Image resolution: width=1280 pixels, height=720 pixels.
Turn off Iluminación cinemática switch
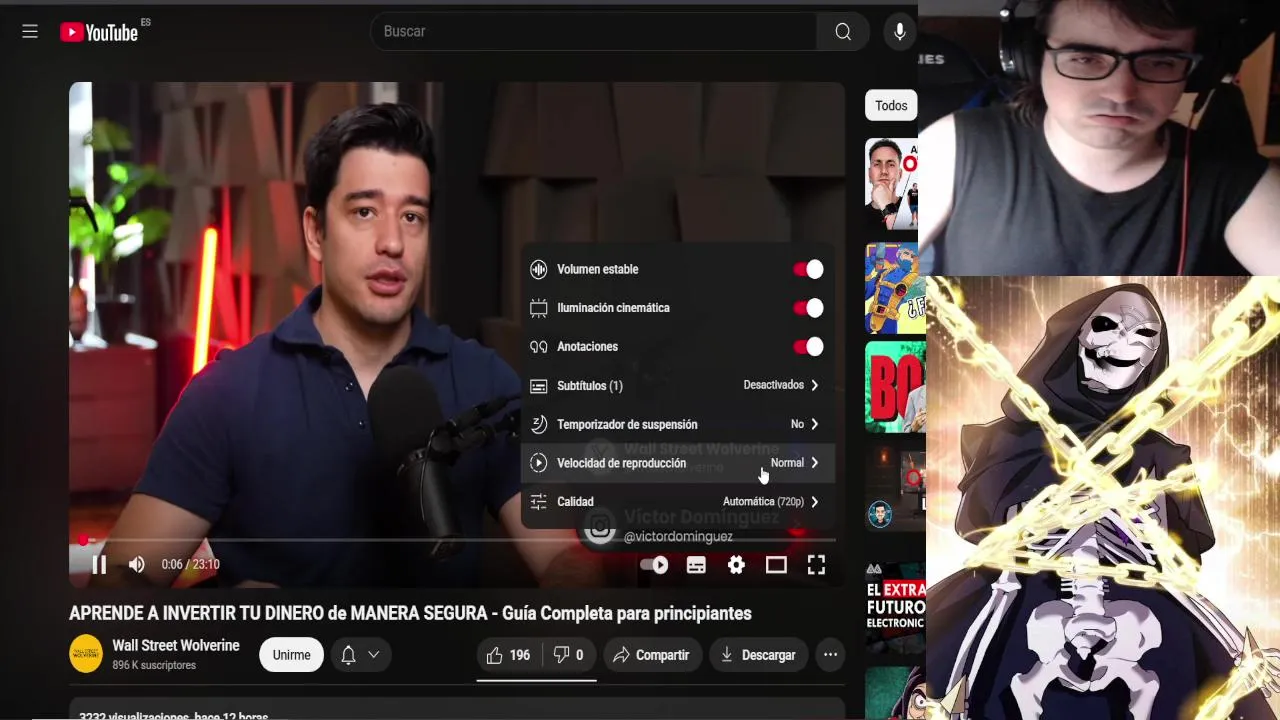point(808,308)
